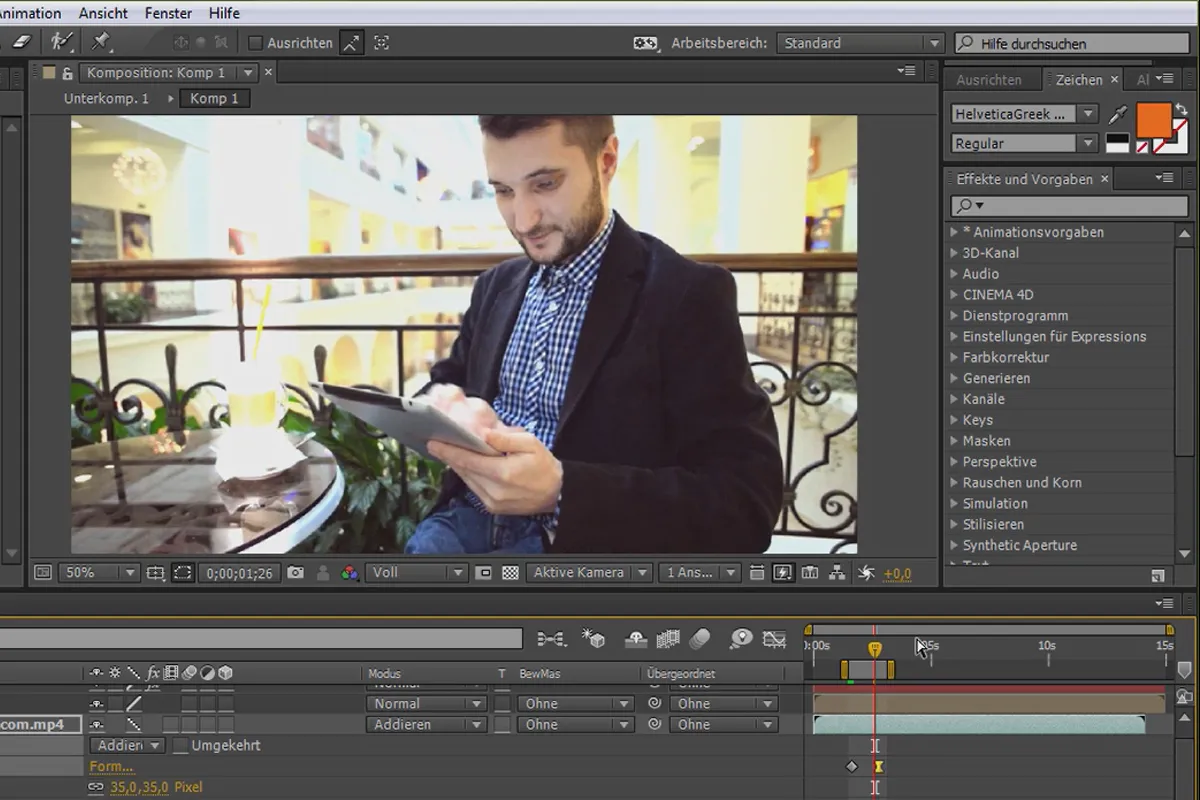This screenshot has width=1200, height=800.
Task: Click the Graph Editor icon in timeline
Action: coord(774,638)
